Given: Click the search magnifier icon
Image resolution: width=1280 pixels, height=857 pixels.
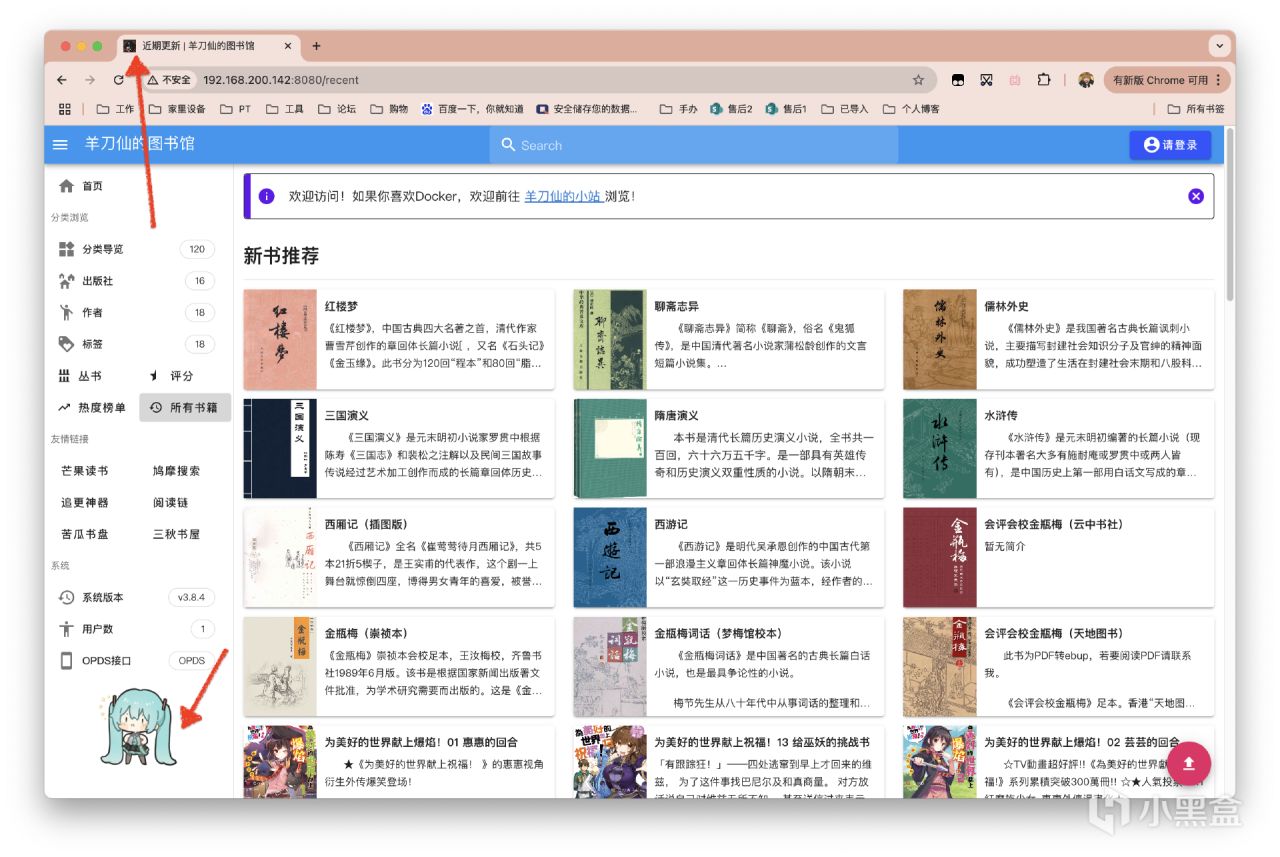Looking at the screenshot, I should click(x=509, y=145).
